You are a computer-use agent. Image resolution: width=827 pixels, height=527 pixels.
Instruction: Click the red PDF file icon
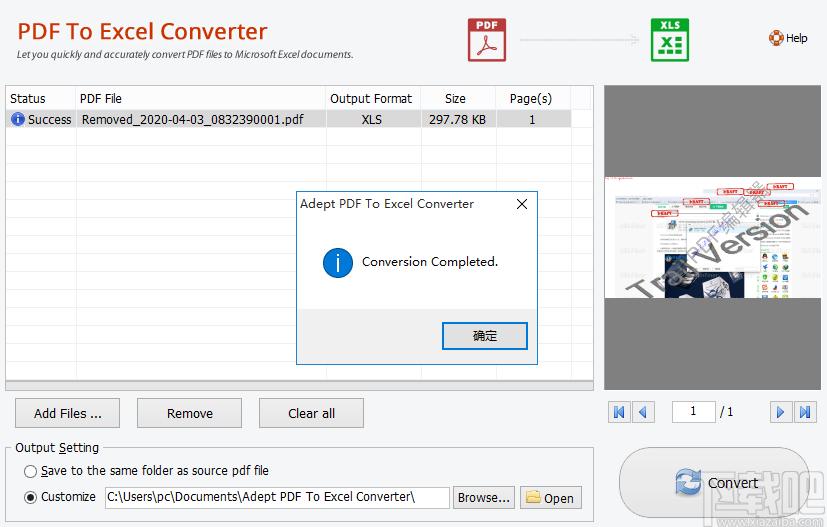[486, 40]
